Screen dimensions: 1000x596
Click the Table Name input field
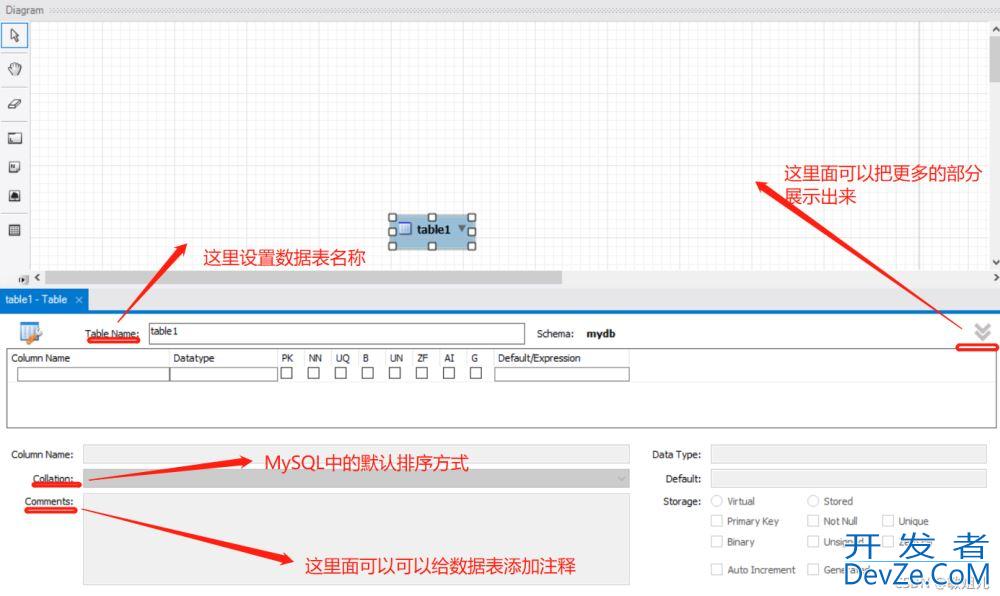click(x=337, y=333)
